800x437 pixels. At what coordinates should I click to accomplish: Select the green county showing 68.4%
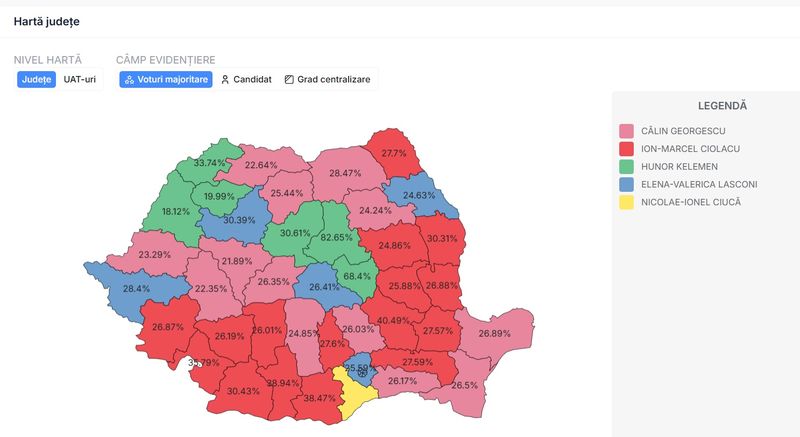click(357, 277)
